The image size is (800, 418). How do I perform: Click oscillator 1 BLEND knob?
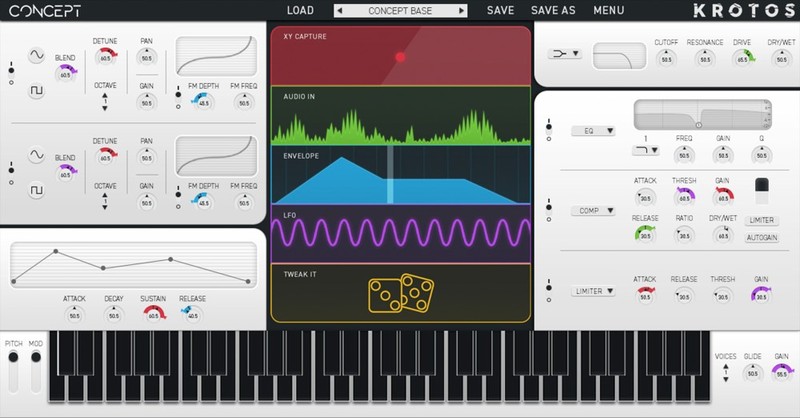pos(66,75)
